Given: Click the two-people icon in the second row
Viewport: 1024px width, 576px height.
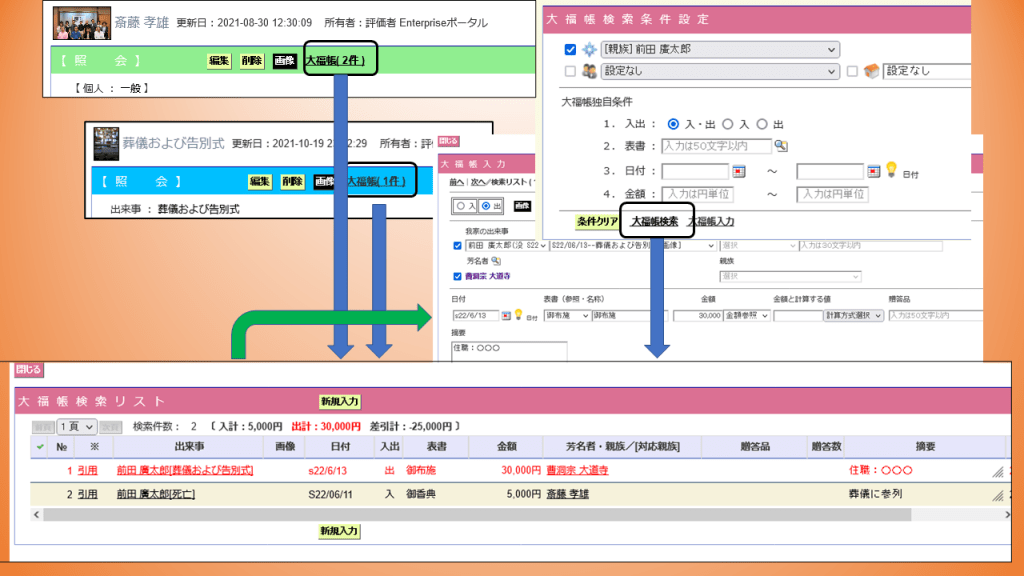Looking at the screenshot, I should pos(589,71).
